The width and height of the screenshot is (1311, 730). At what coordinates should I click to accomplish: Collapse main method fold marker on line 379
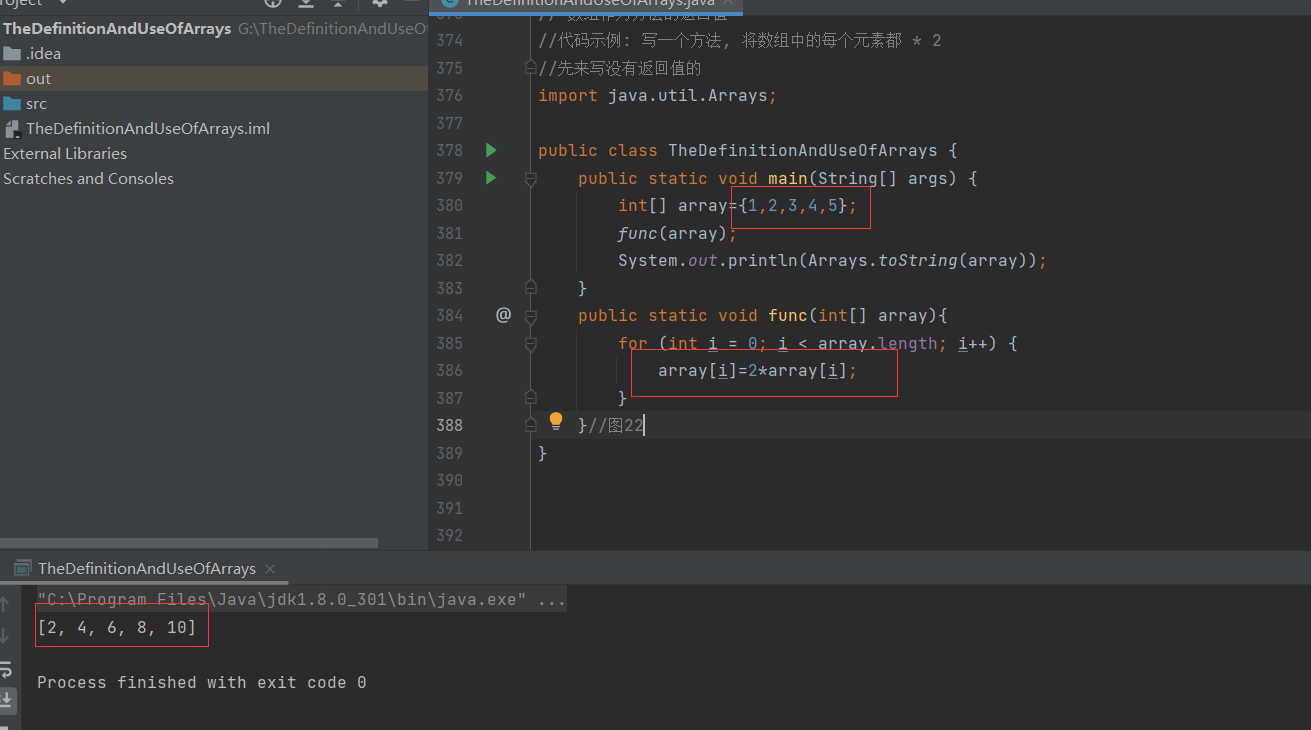click(531, 178)
